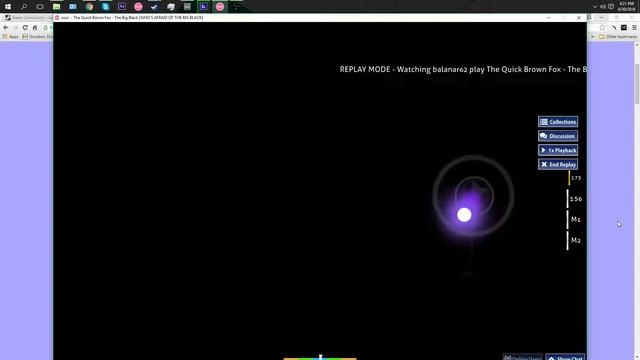The width and height of the screenshot is (640, 360).
Task: Click the Online Users button
Action: [x=522, y=357]
